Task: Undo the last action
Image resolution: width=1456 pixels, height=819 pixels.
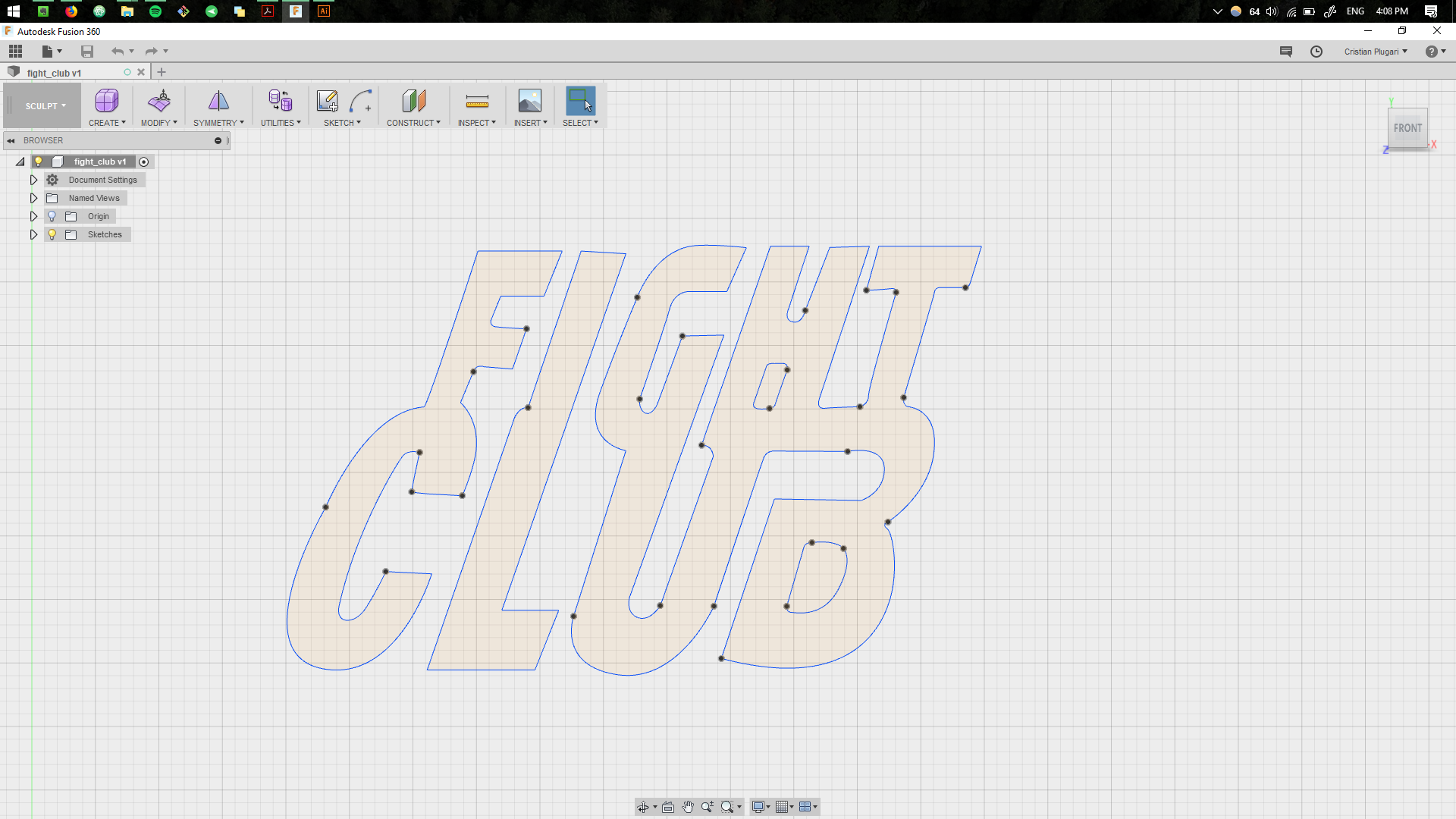Action: click(117, 52)
